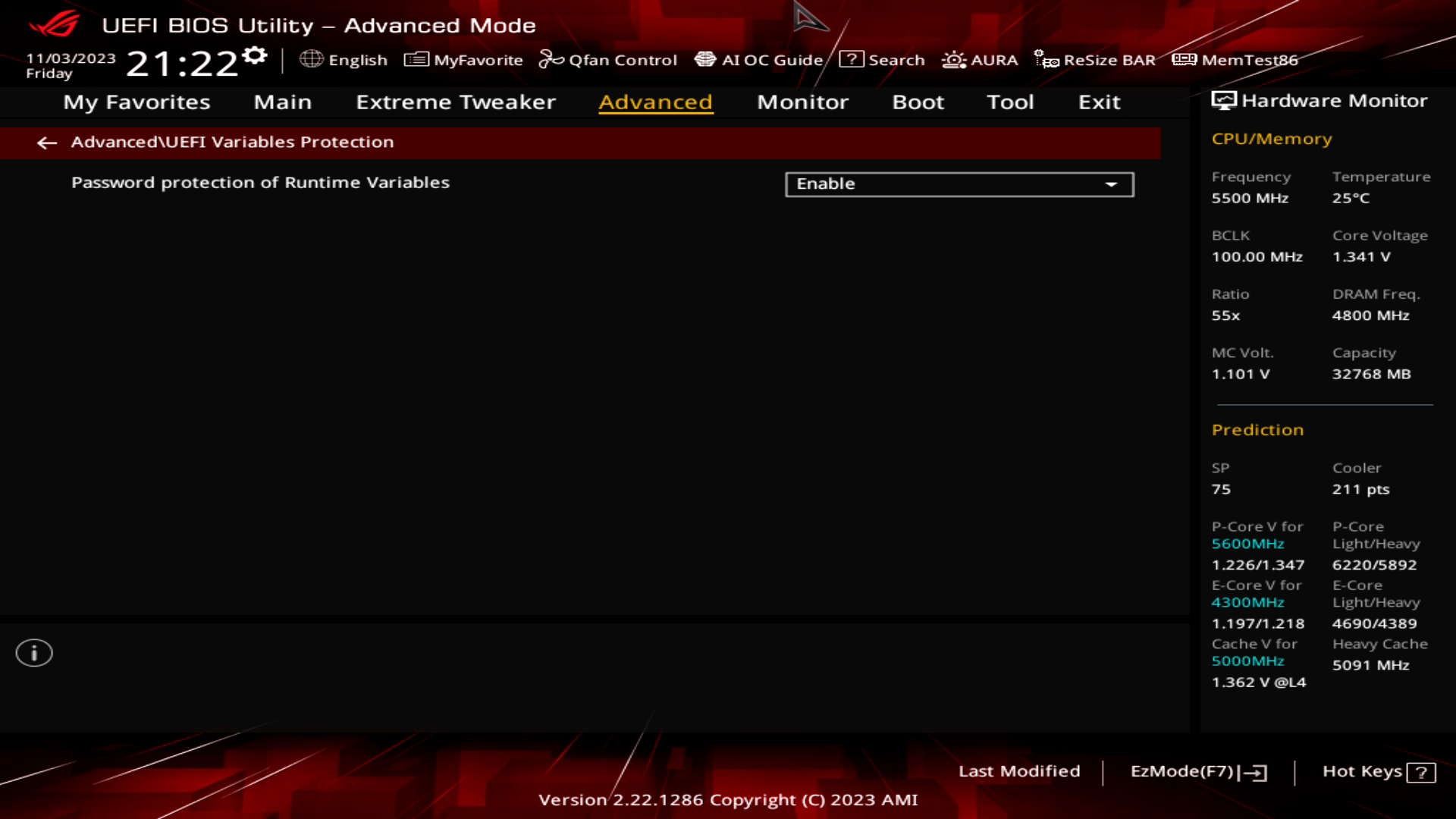Open Boot menu section

(x=917, y=101)
